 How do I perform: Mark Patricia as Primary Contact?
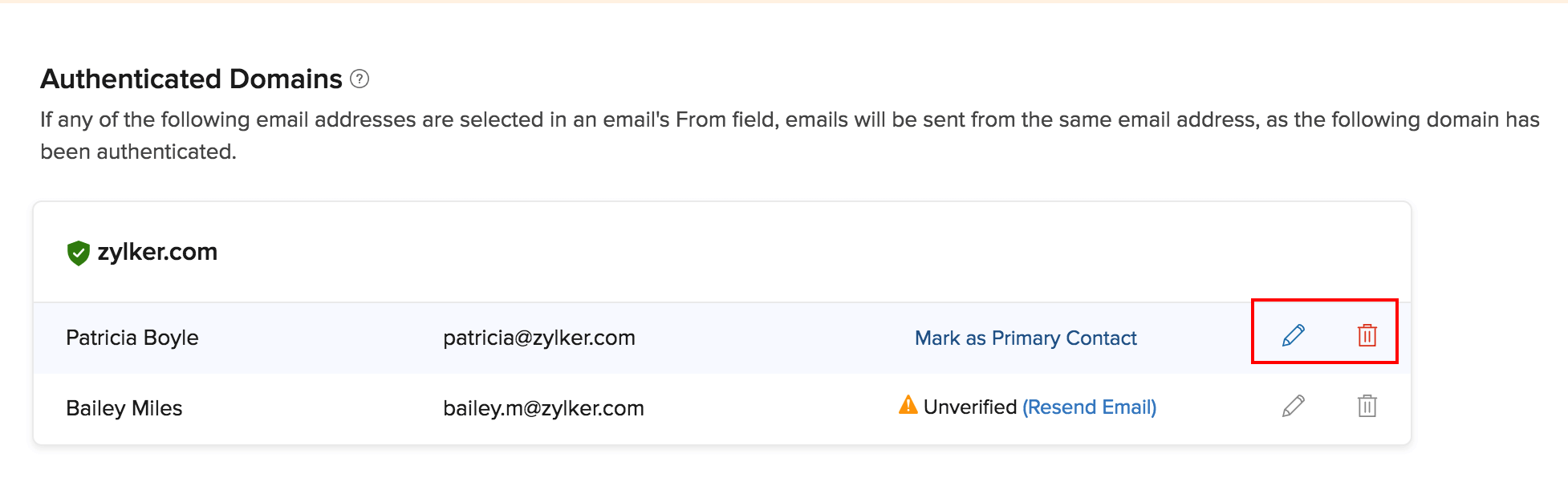(1026, 338)
